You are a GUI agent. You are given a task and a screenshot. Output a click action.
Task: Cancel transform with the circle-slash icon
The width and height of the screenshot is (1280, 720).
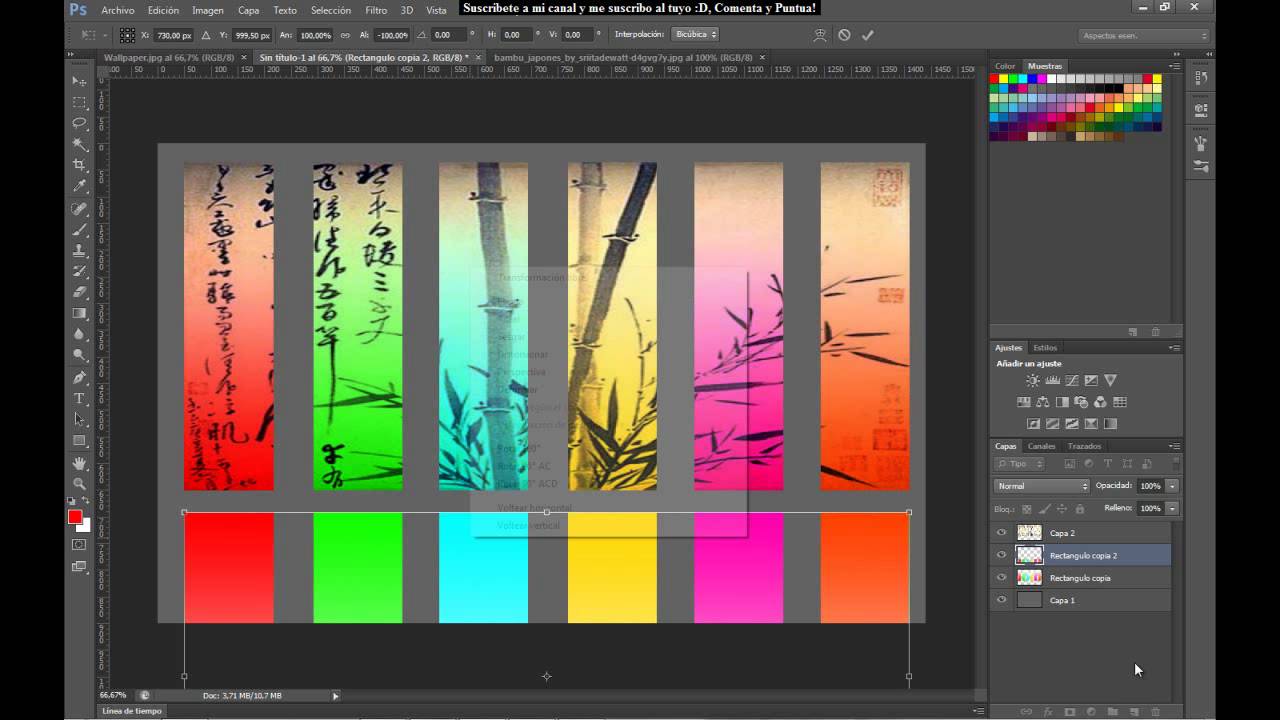point(844,35)
